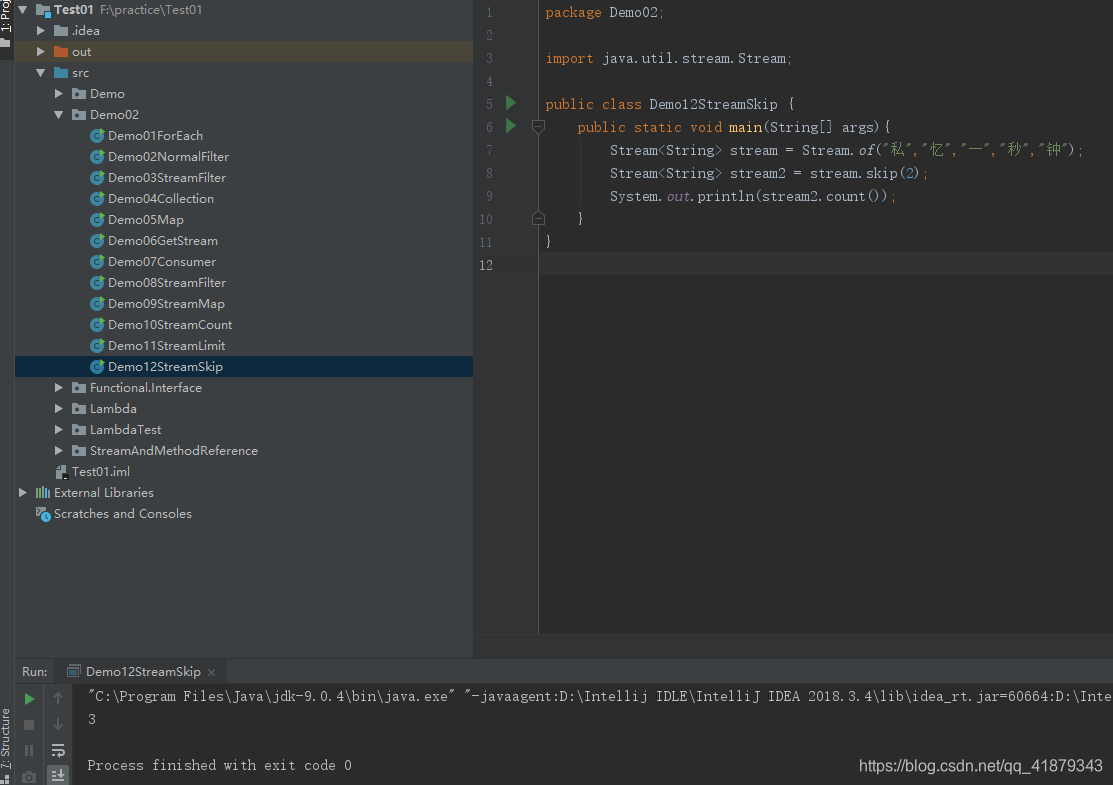Click println statement on line 9

[x=752, y=197]
